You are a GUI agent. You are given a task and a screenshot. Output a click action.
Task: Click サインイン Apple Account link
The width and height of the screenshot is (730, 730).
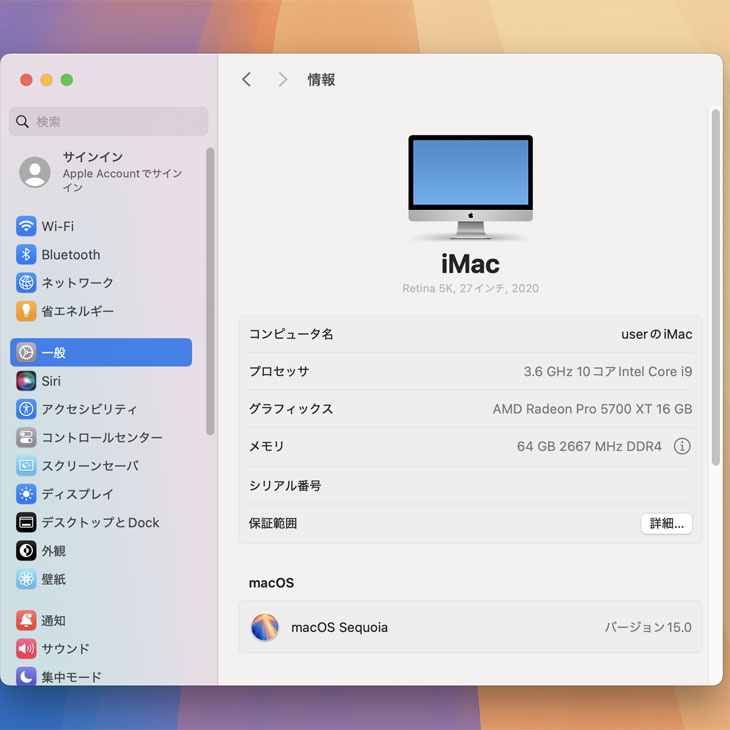[110, 172]
